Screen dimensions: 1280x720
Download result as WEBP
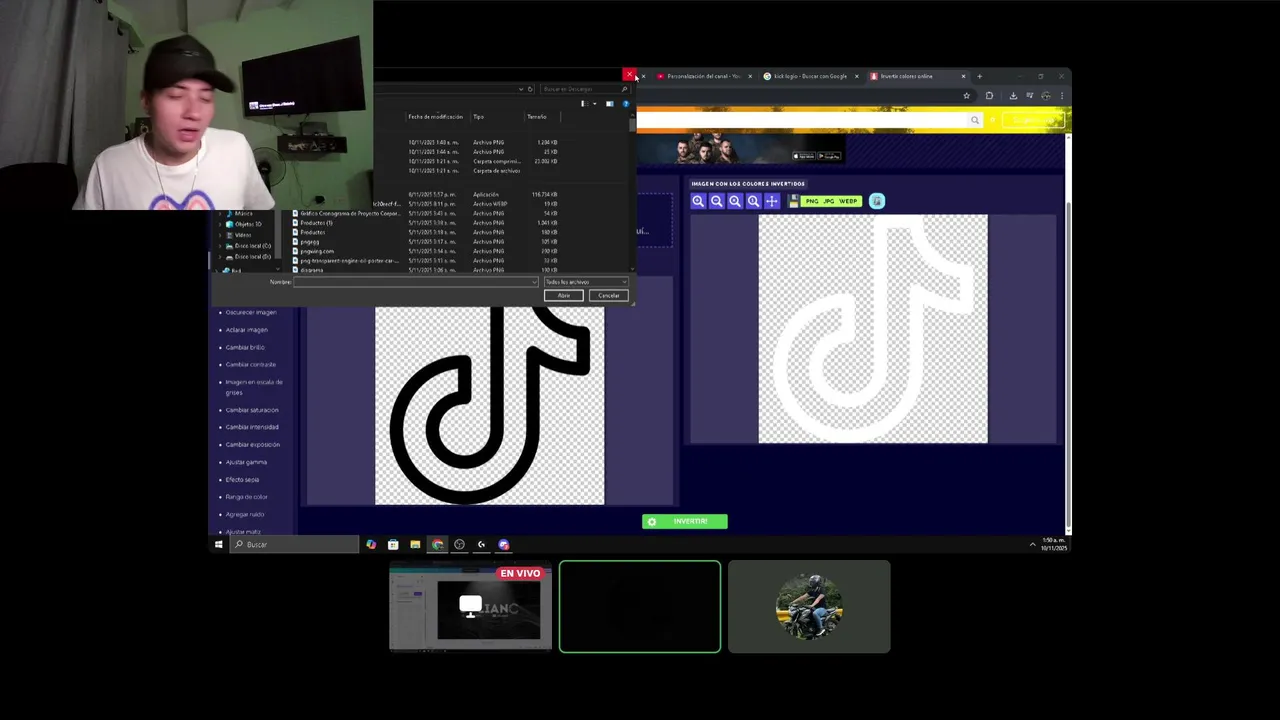point(848,201)
